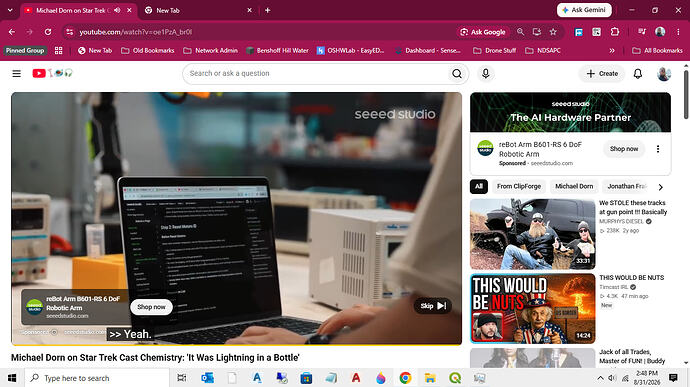Open THIS WOULD BE NUTS video thumbnail
The height and width of the screenshot is (387, 690).
(x=532, y=309)
